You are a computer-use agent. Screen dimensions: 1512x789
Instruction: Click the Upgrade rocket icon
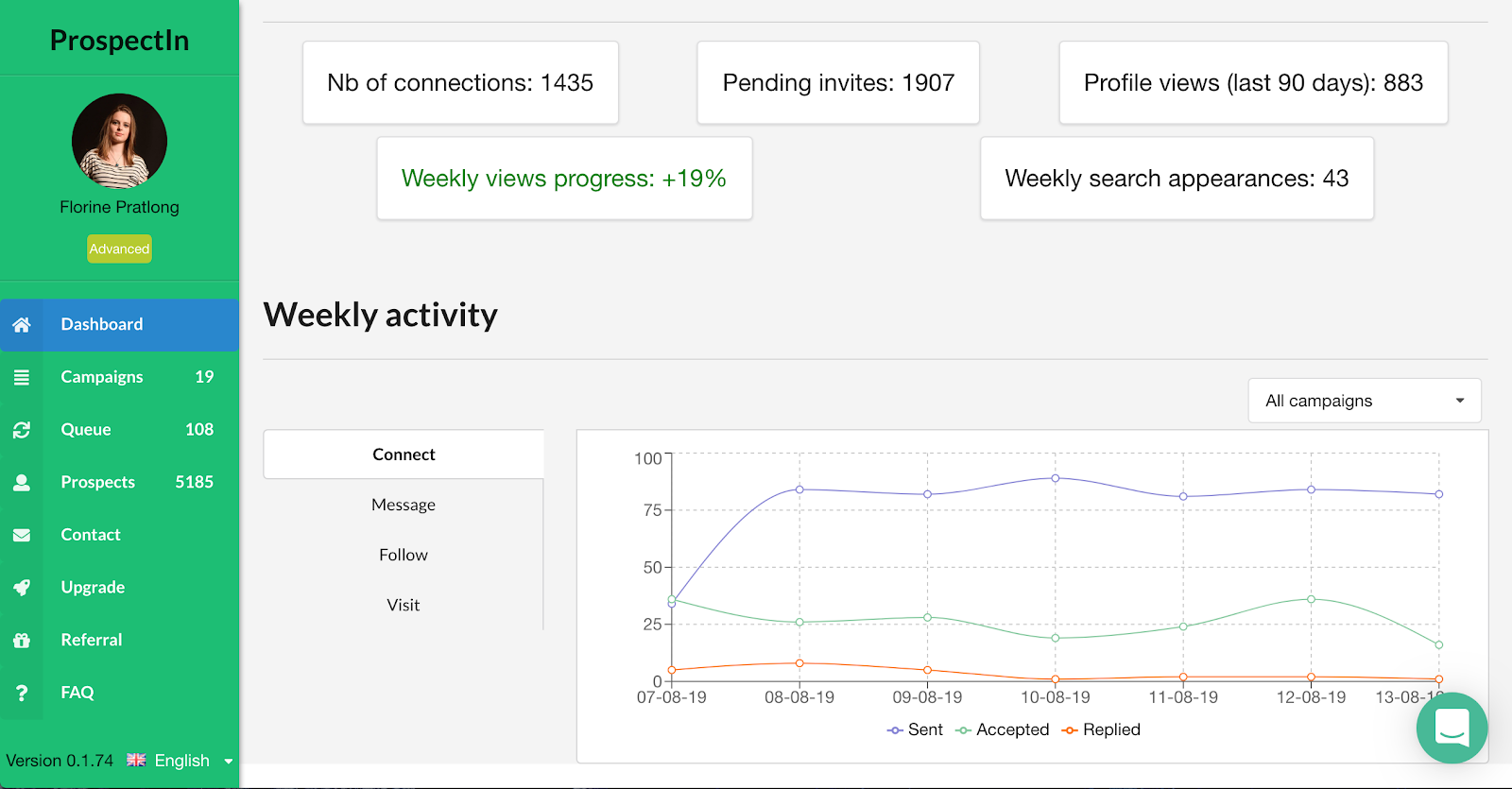(22, 588)
